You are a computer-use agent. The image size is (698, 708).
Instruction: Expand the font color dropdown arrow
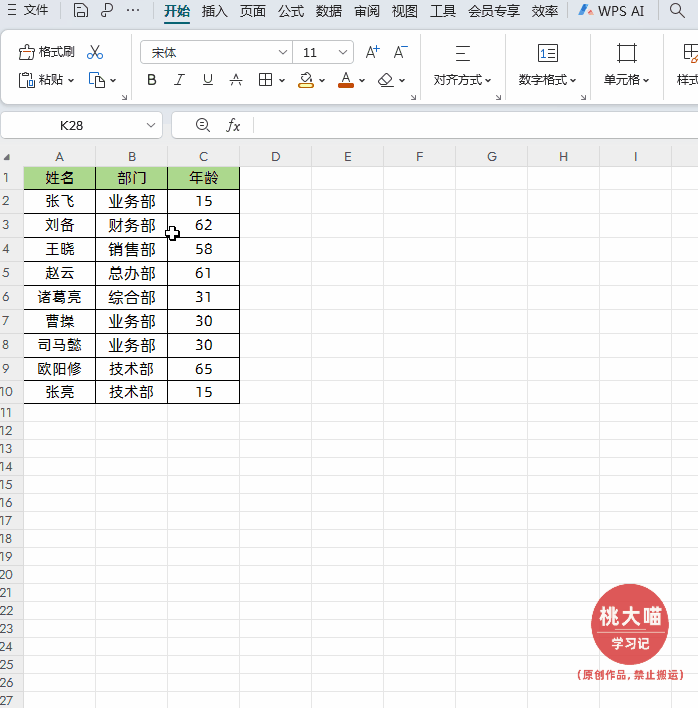tap(362, 80)
